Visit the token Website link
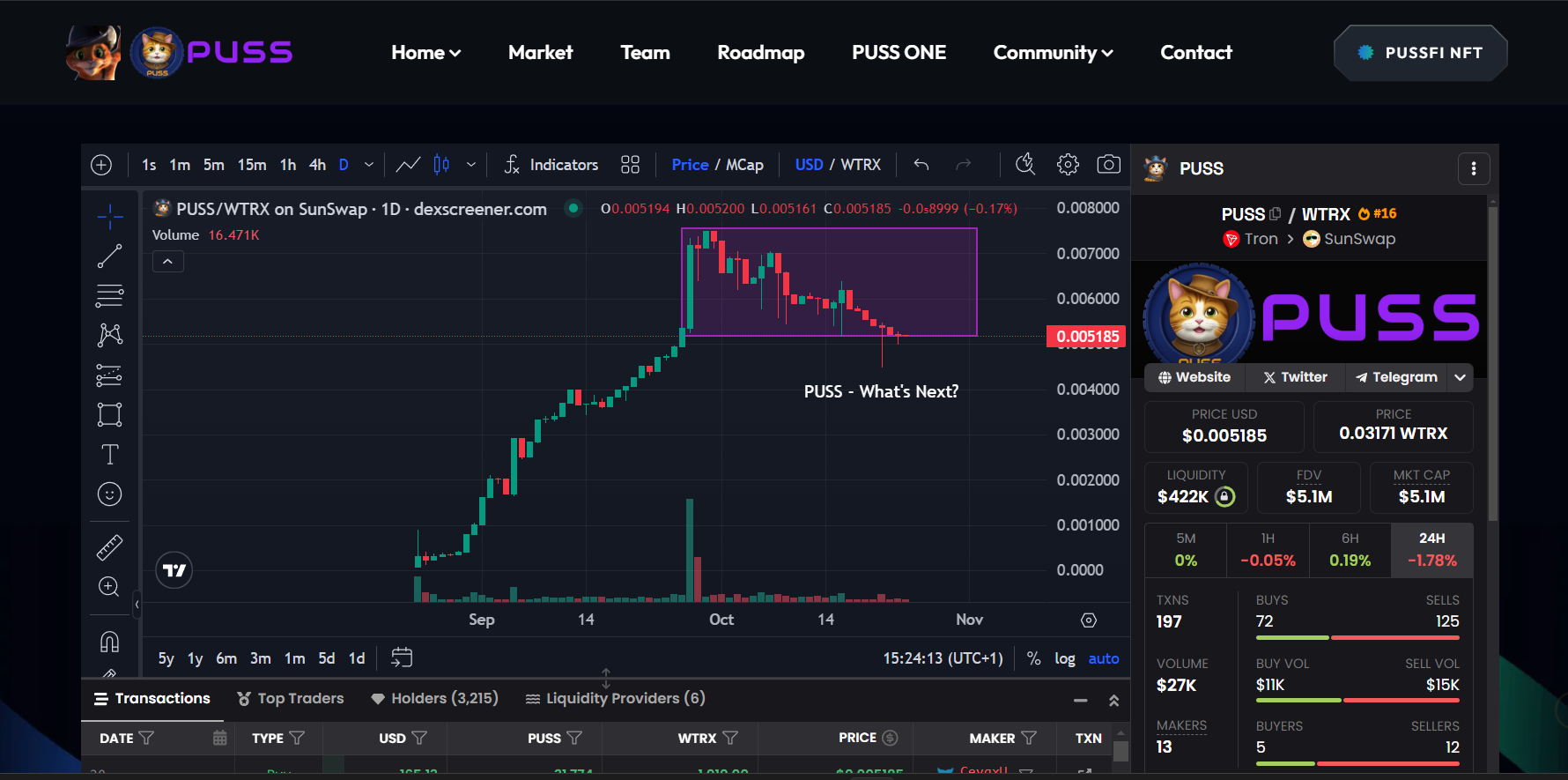The width and height of the screenshot is (1568, 780). [1194, 377]
